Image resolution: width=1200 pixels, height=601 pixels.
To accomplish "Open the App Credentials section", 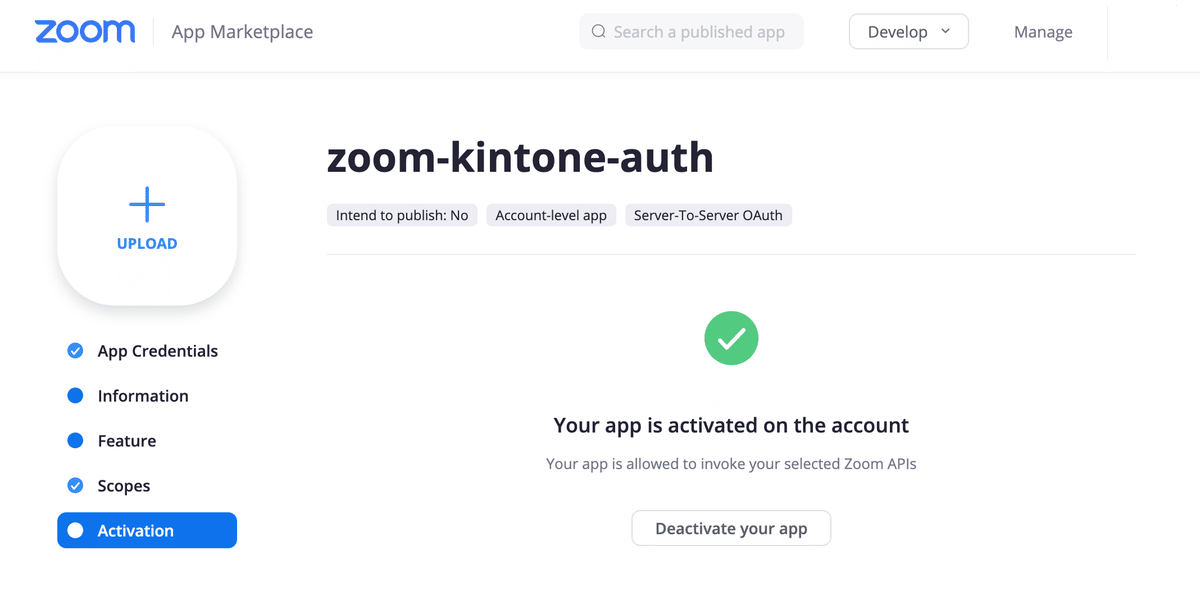I will [157, 351].
